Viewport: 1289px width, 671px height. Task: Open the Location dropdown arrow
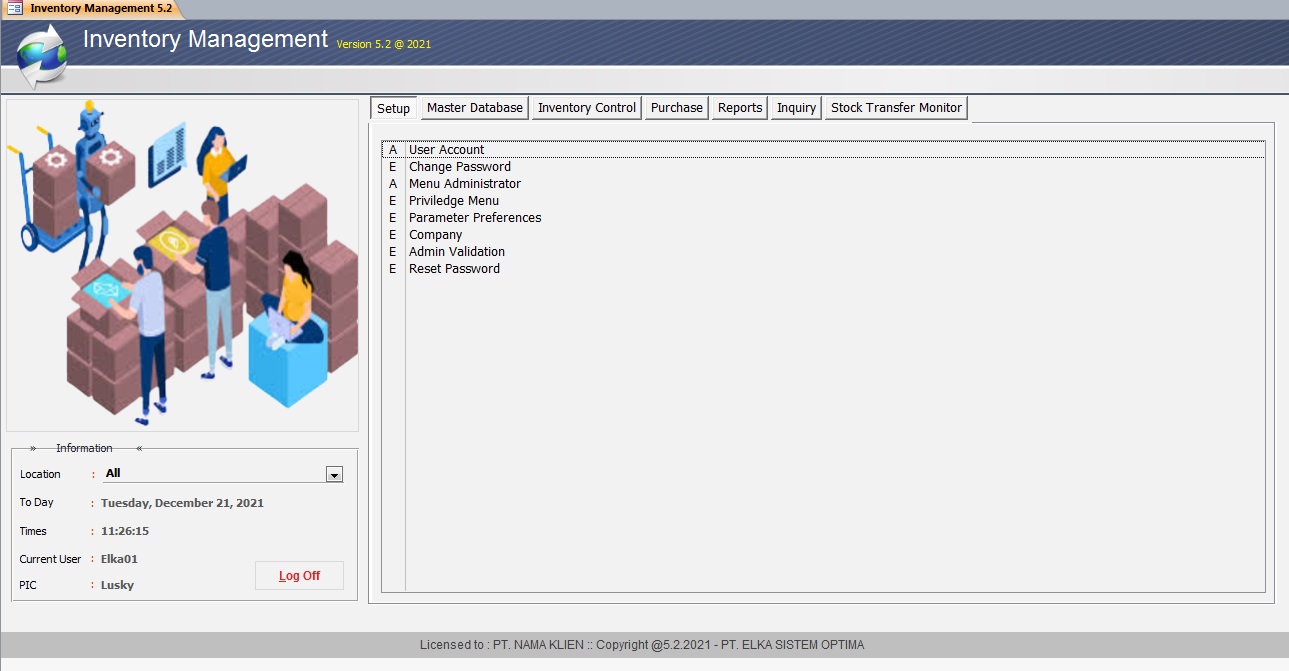pos(335,475)
